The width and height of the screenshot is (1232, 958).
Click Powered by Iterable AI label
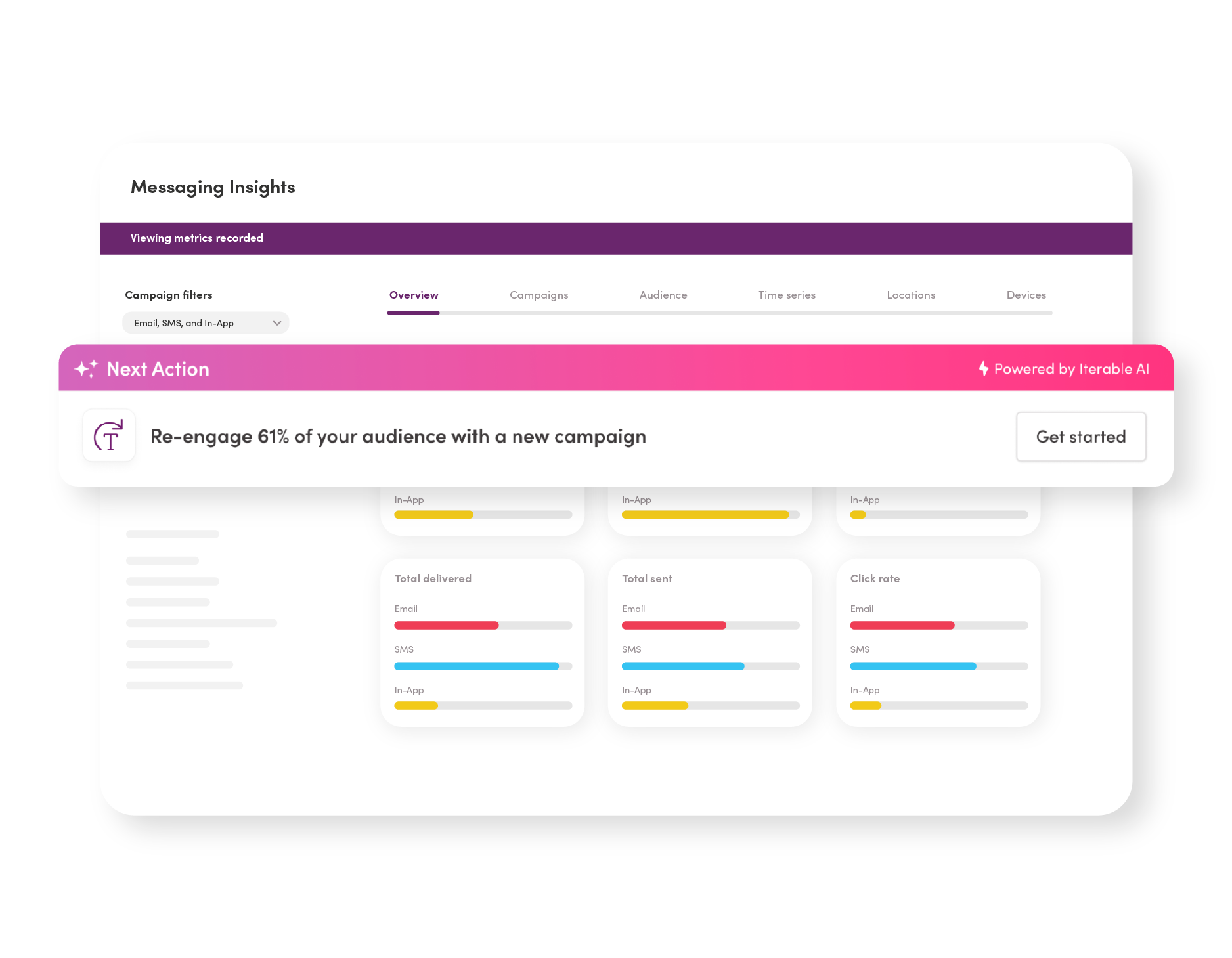pyautogui.click(x=1072, y=369)
